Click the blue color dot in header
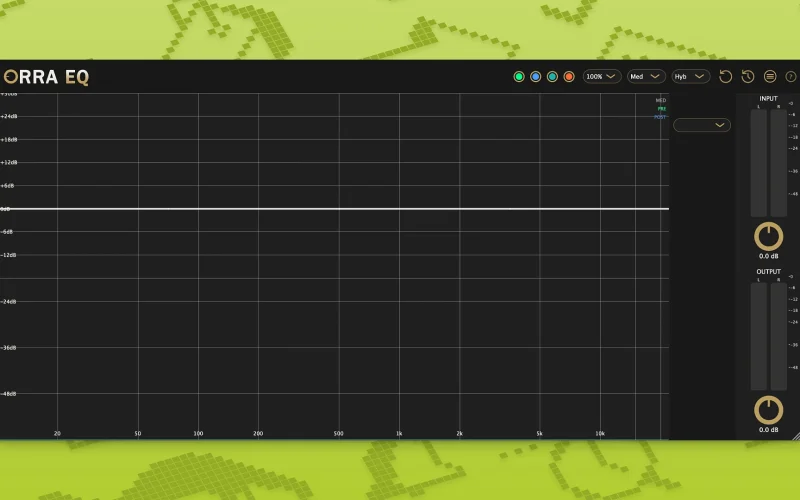Image resolution: width=800 pixels, height=500 pixels. [x=536, y=77]
